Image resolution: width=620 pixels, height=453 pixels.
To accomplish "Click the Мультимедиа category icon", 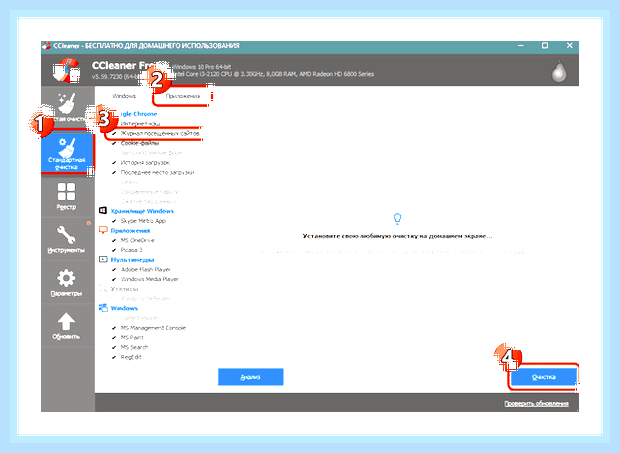I will tap(103, 259).
